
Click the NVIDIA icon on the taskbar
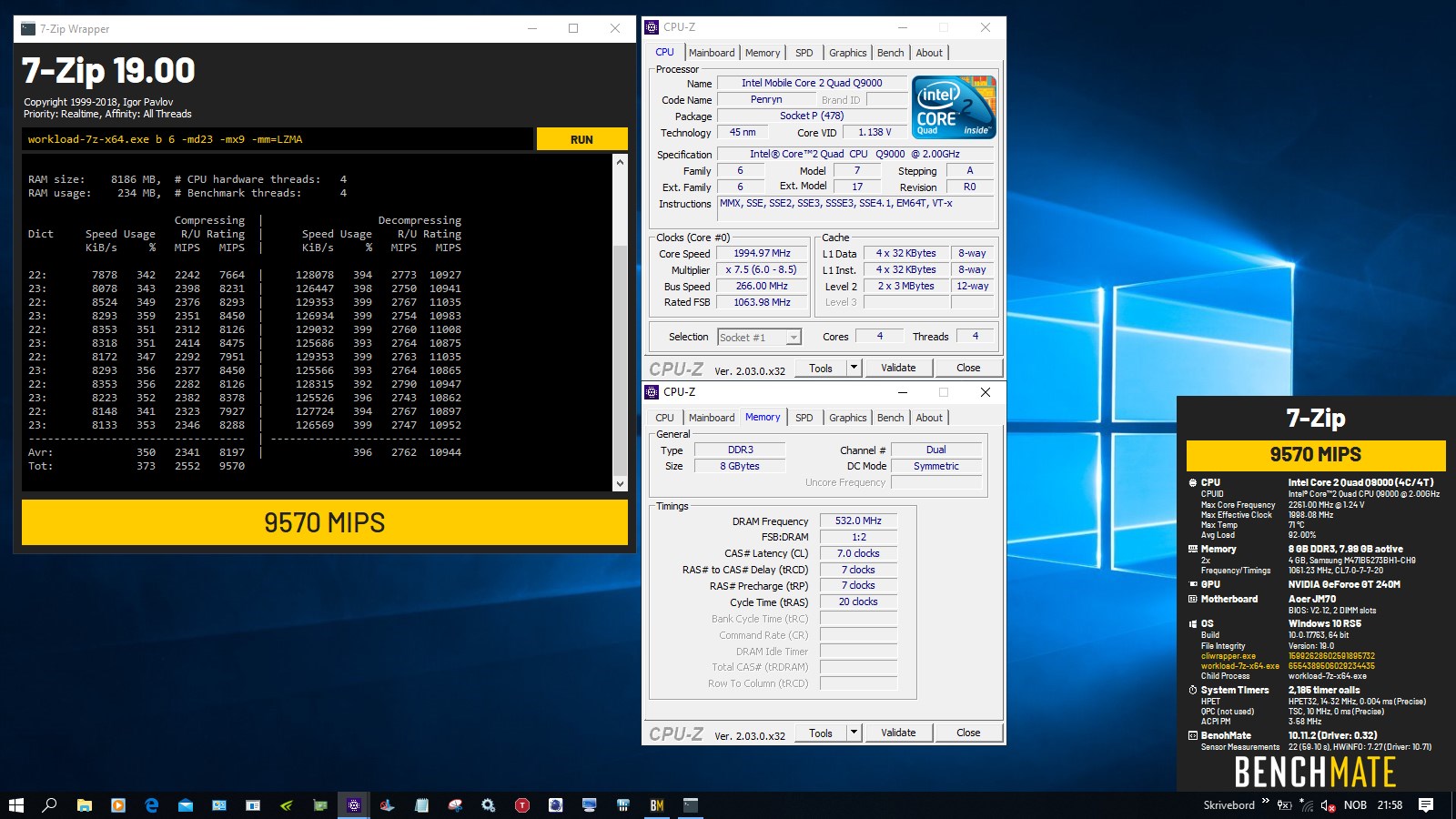(x=287, y=805)
